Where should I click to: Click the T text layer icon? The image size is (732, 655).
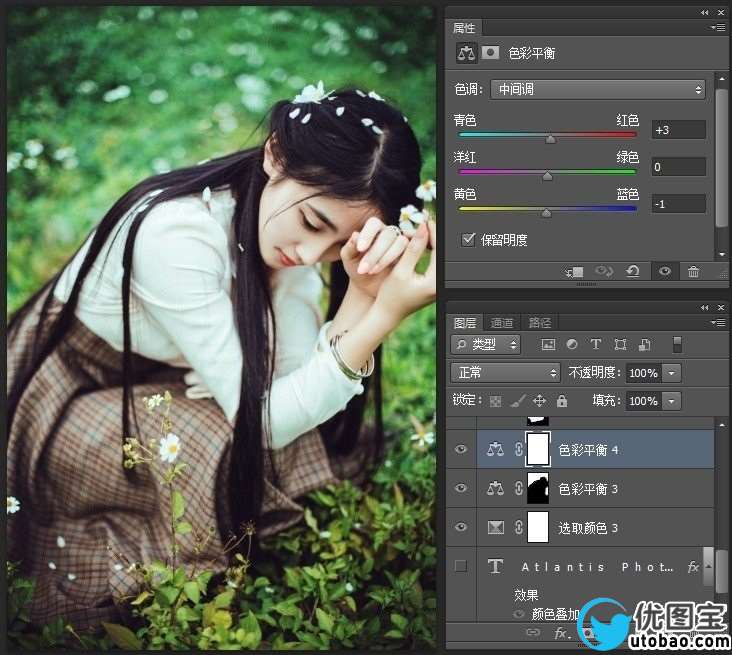pyautogui.click(x=495, y=566)
